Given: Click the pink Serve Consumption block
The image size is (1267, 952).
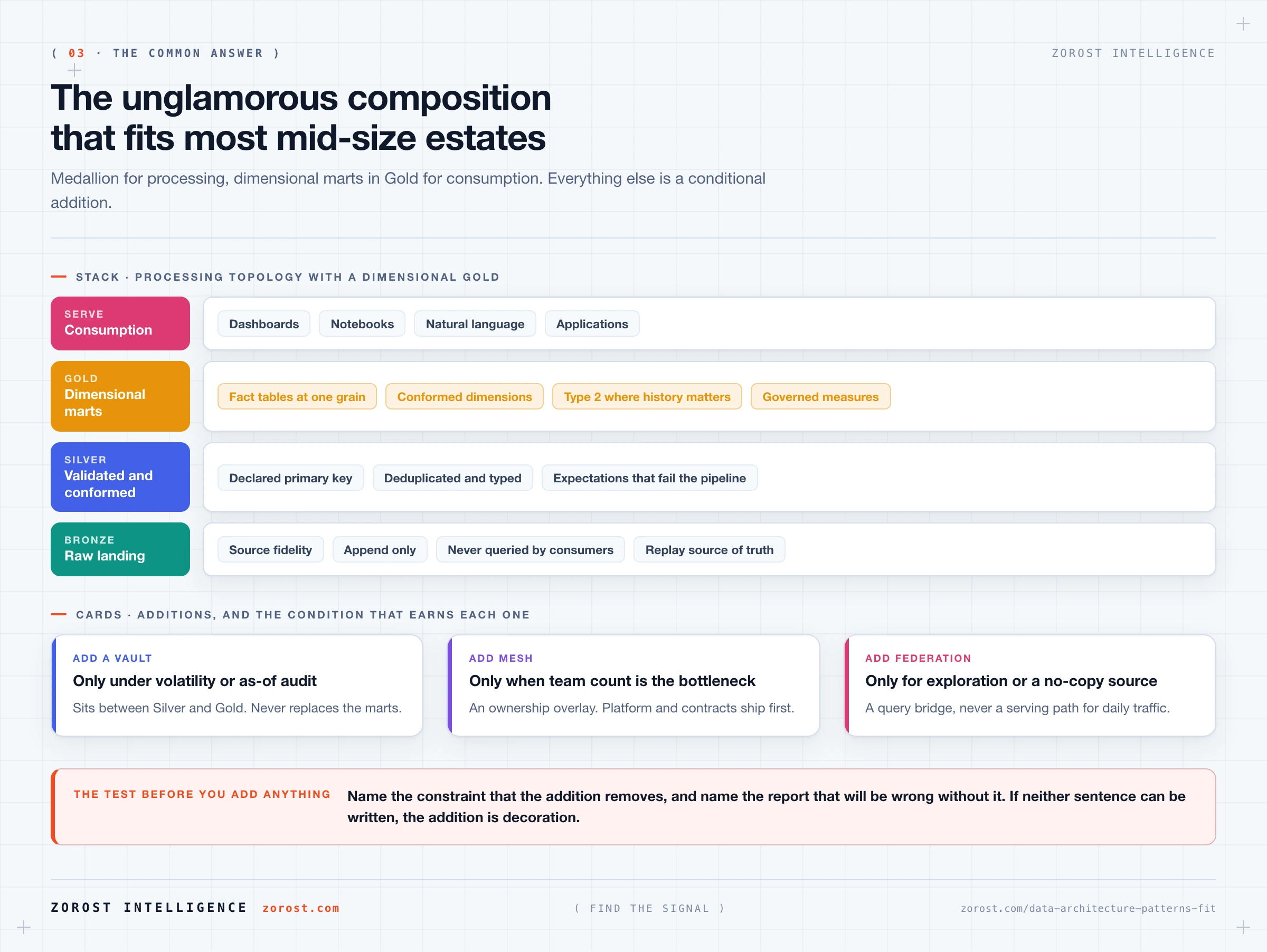Looking at the screenshot, I should (x=120, y=323).
